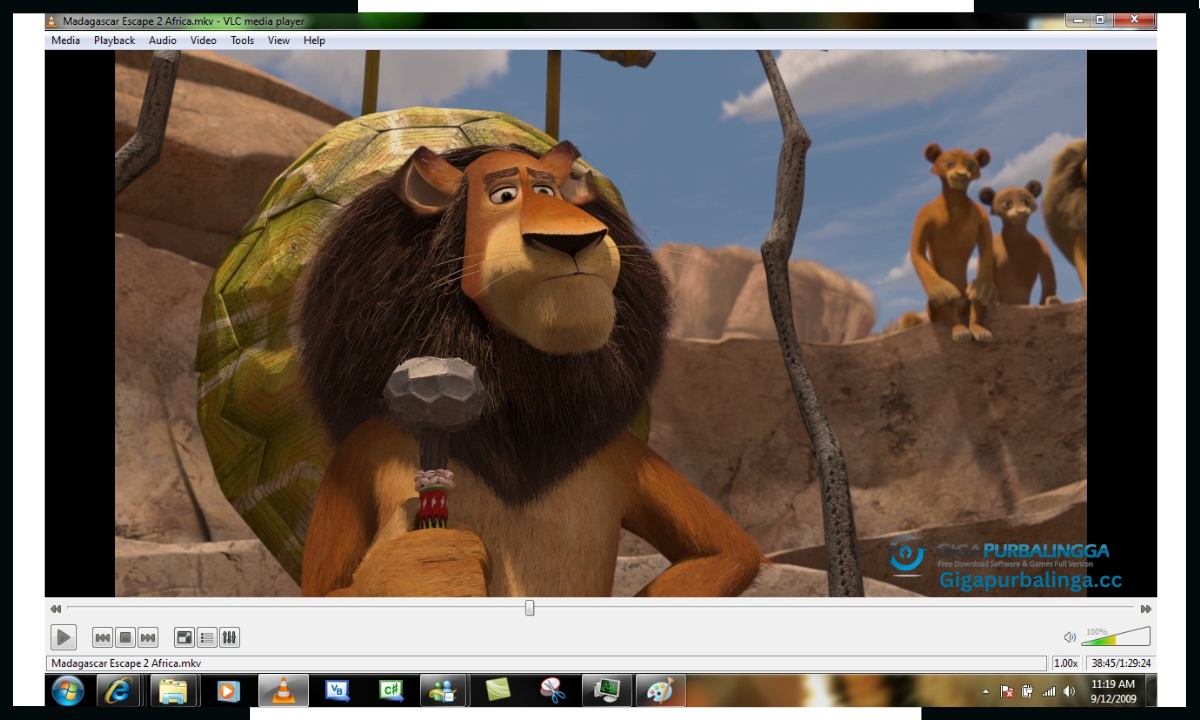Click the 1.00x playback speed indicator

pyautogui.click(x=1066, y=663)
